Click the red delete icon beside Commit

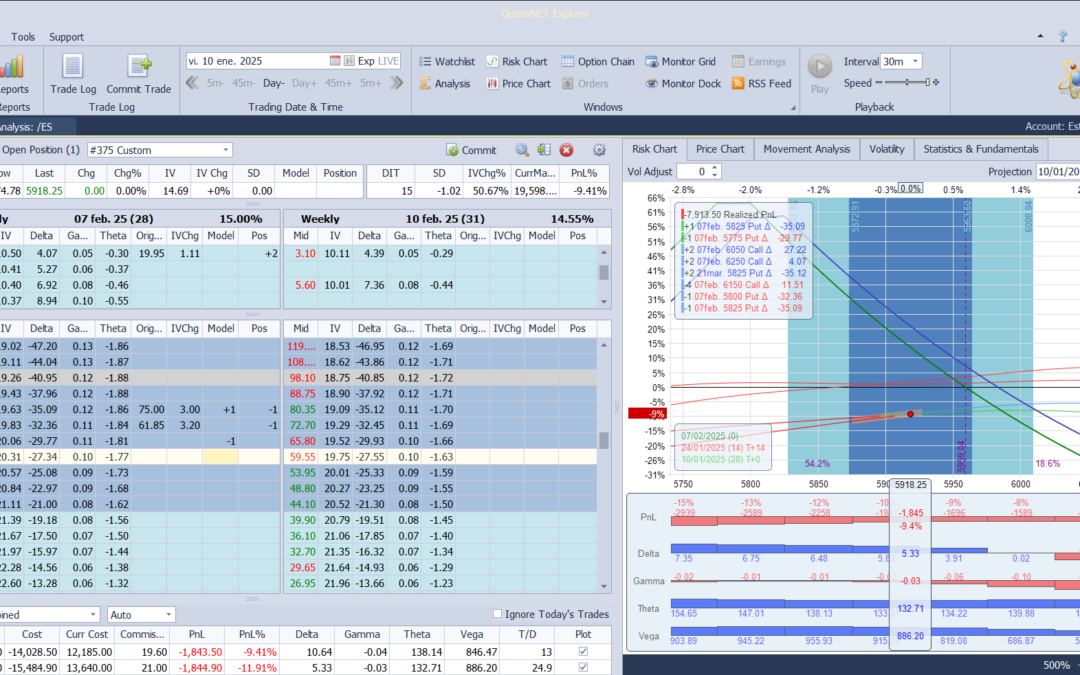coord(566,150)
